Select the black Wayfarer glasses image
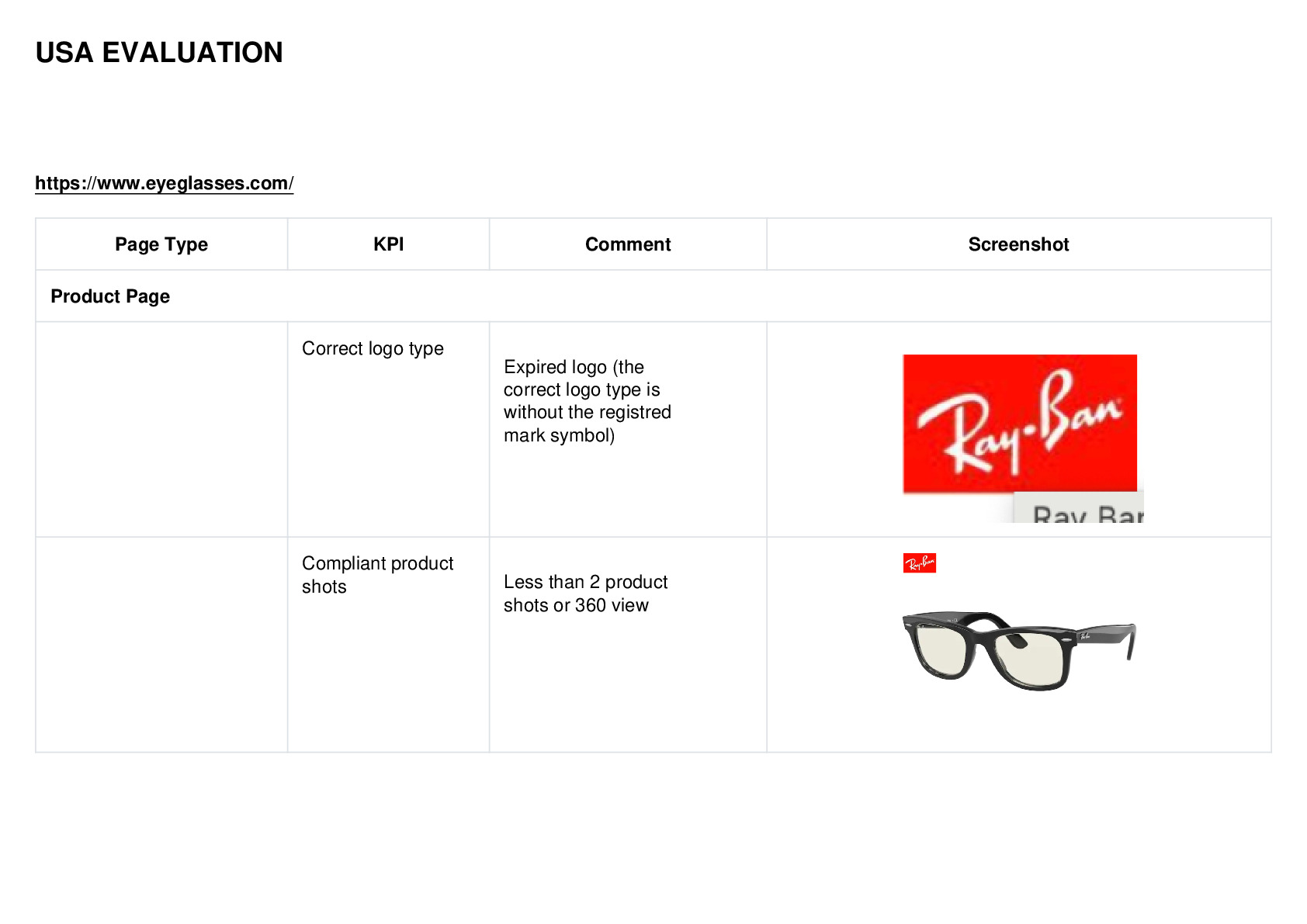Image resolution: width=1307 pixels, height=924 pixels. click(x=1019, y=650)
